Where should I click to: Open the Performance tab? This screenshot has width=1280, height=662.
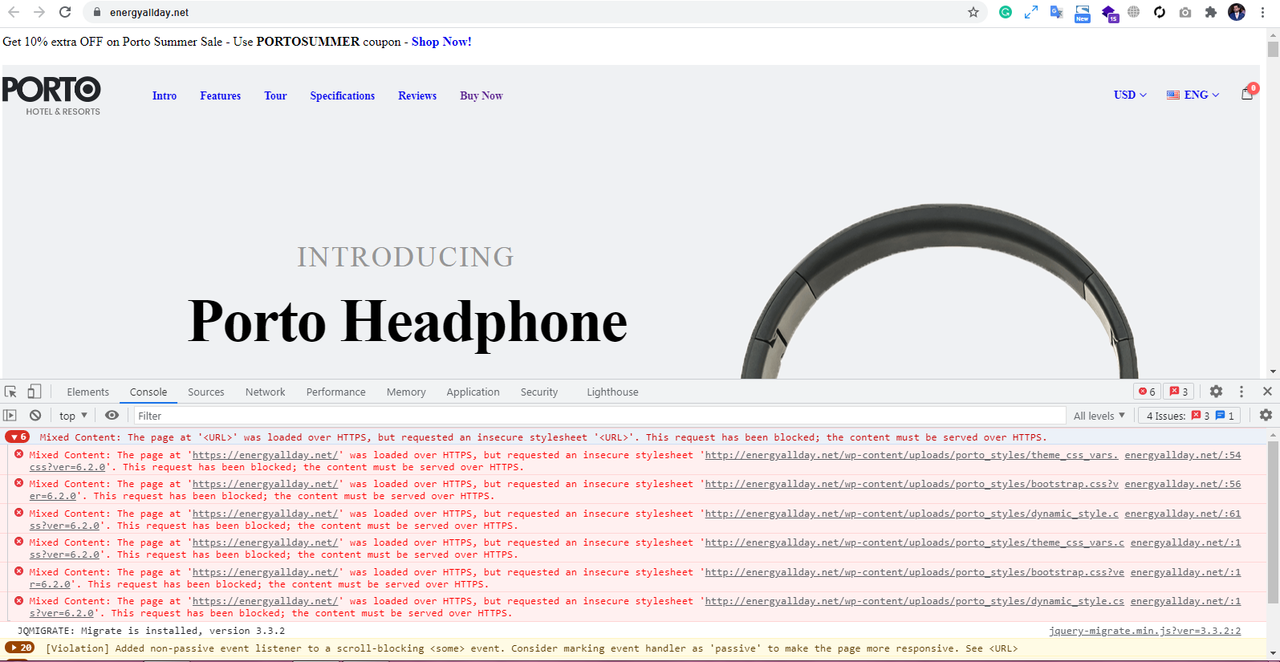(x=336, y=392)
